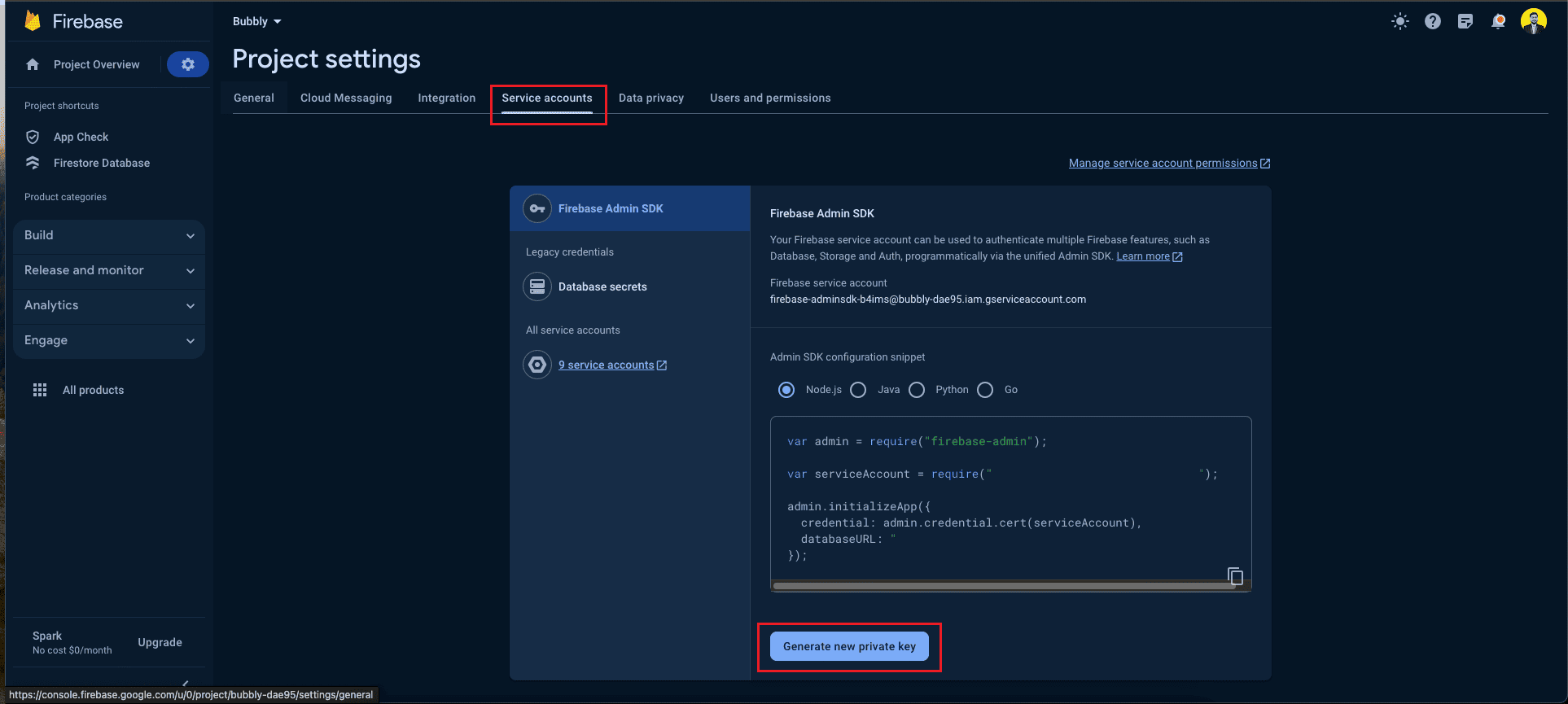The height and width of the screenshot is (704, 1568).
Task: Click the Spark plan label
Action: pyautogui.click(x=47, y=636)
